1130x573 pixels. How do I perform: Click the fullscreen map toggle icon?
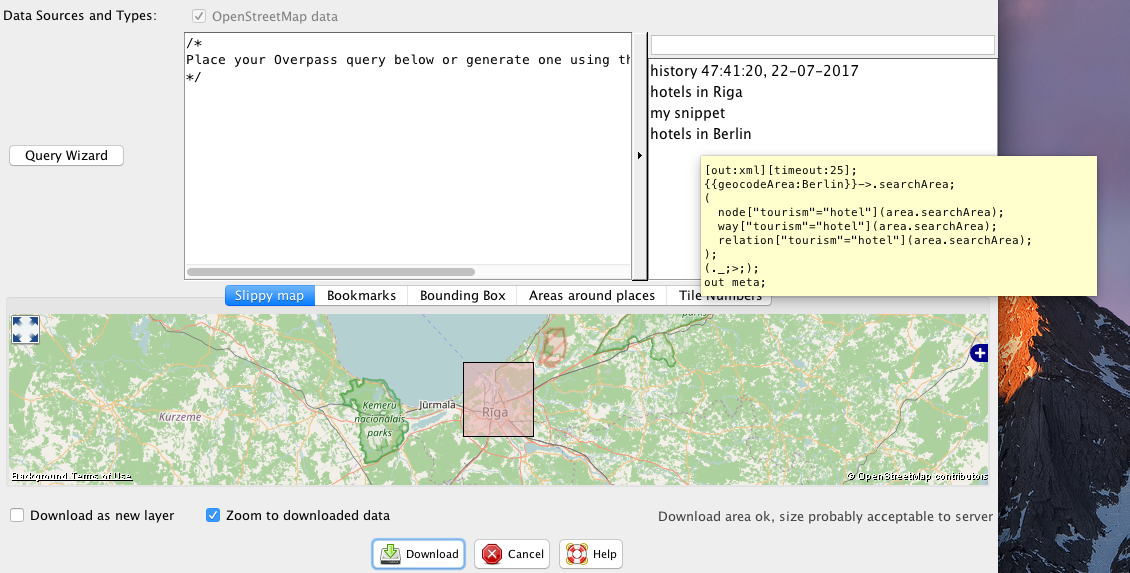coord(25,330)
